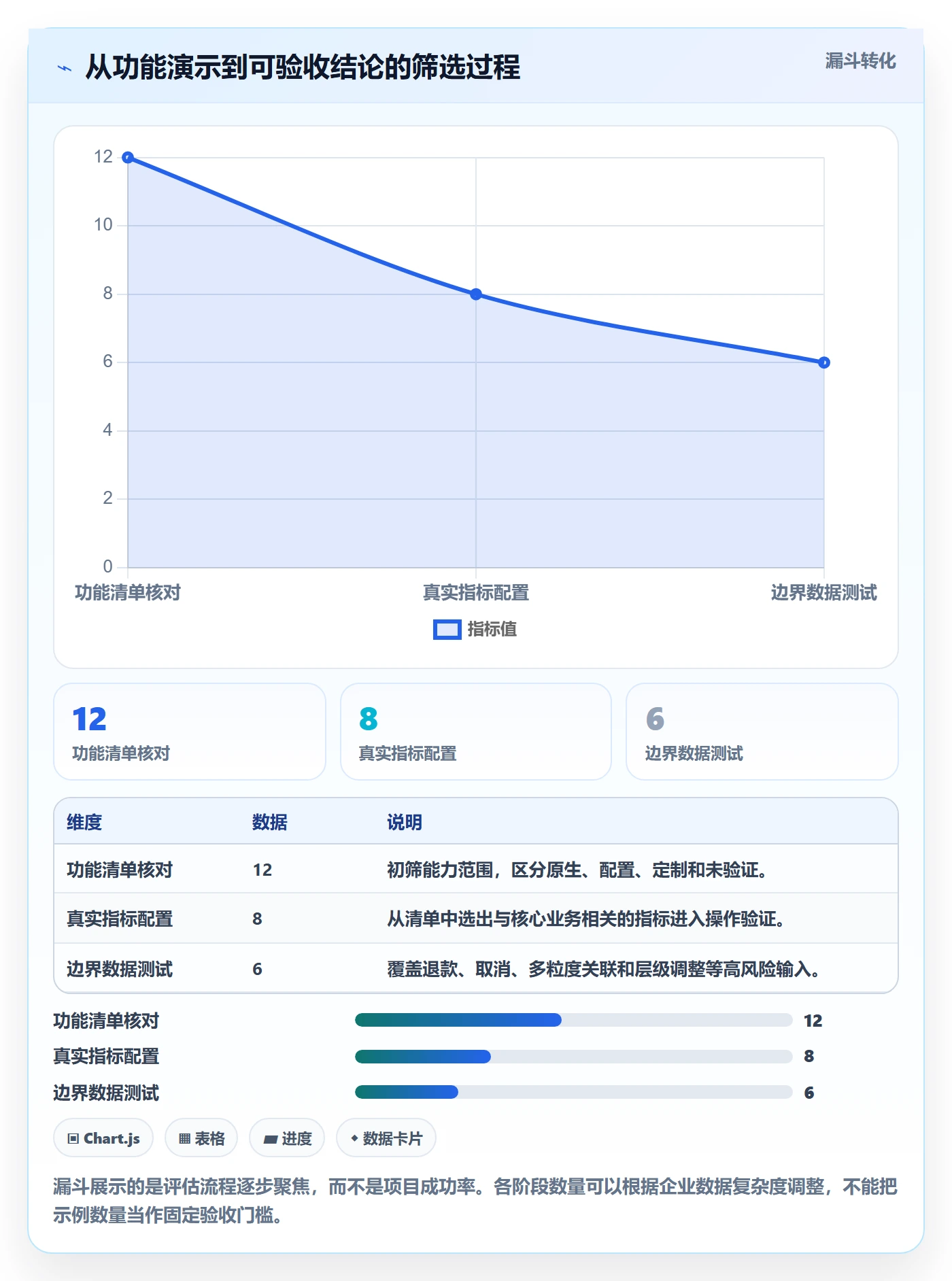The width and height of the screenshot is (952, 1281).
Task: Click the Chart.js chip
Action: click(103, 1138)
